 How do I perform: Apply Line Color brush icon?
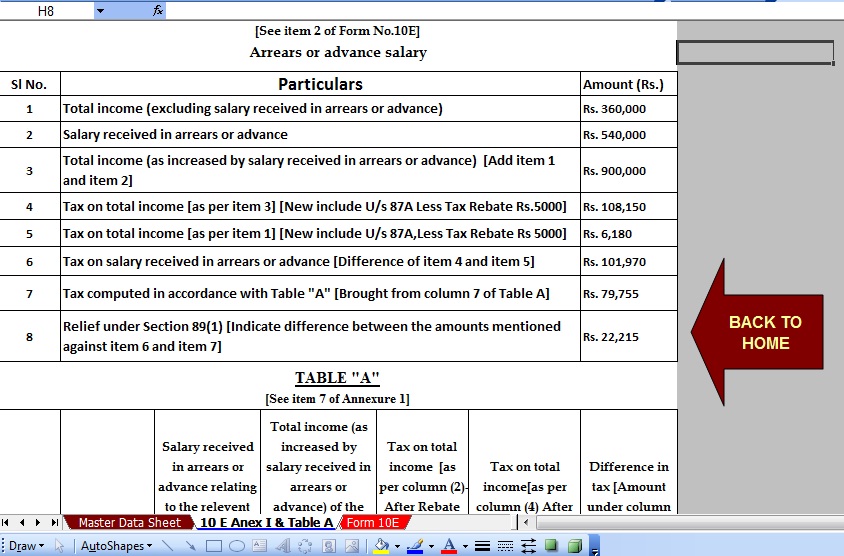click(x=415, y=546)
